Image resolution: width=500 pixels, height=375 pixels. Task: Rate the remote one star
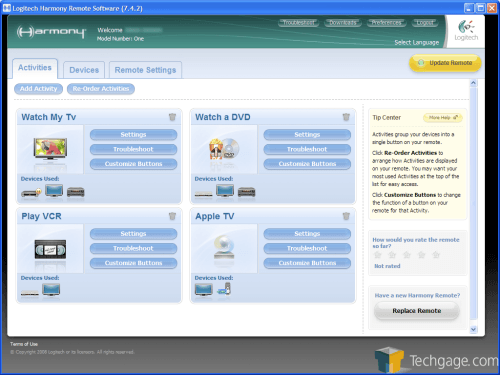click(x=377, y=255)
